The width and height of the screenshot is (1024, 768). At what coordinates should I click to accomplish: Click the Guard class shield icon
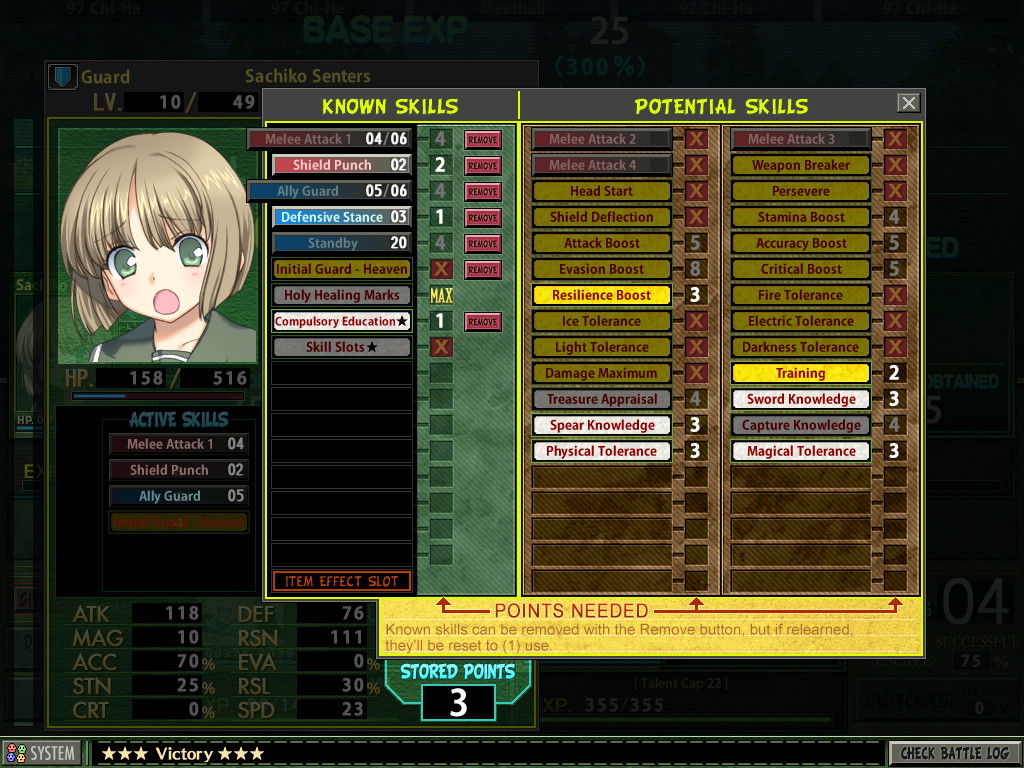tap(63, 77)
